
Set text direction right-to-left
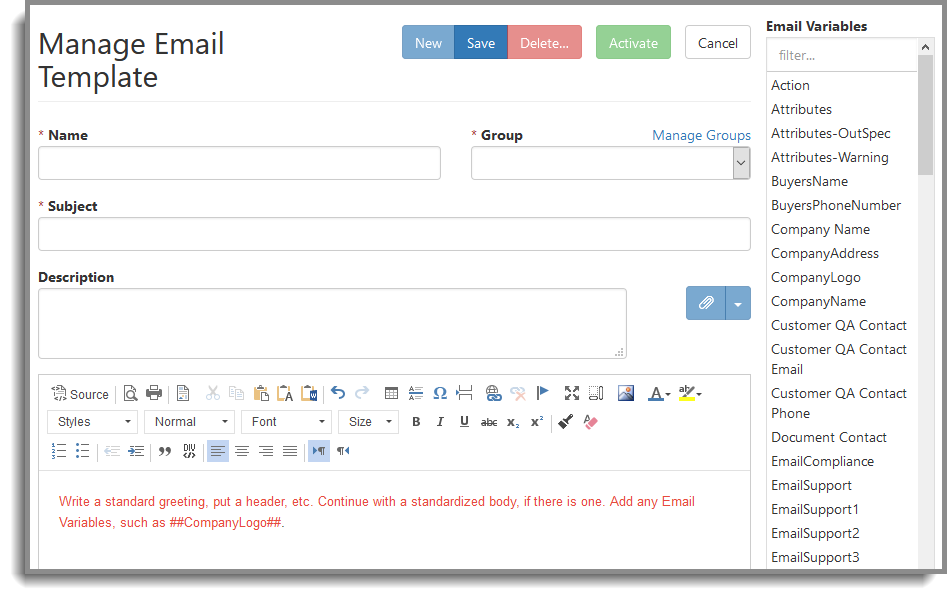click(343, 450)
